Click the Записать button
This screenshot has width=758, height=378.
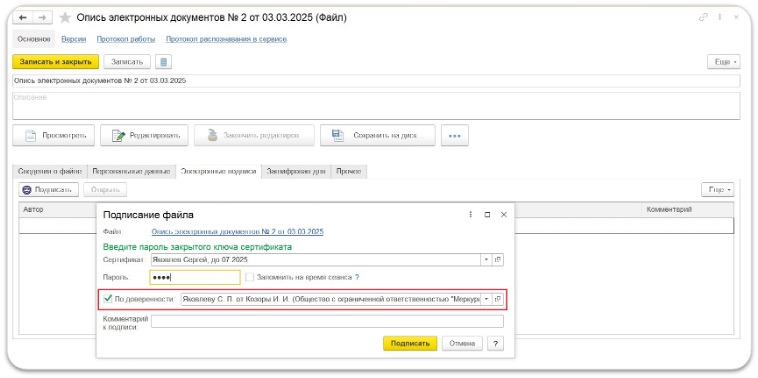click(127, 62)
